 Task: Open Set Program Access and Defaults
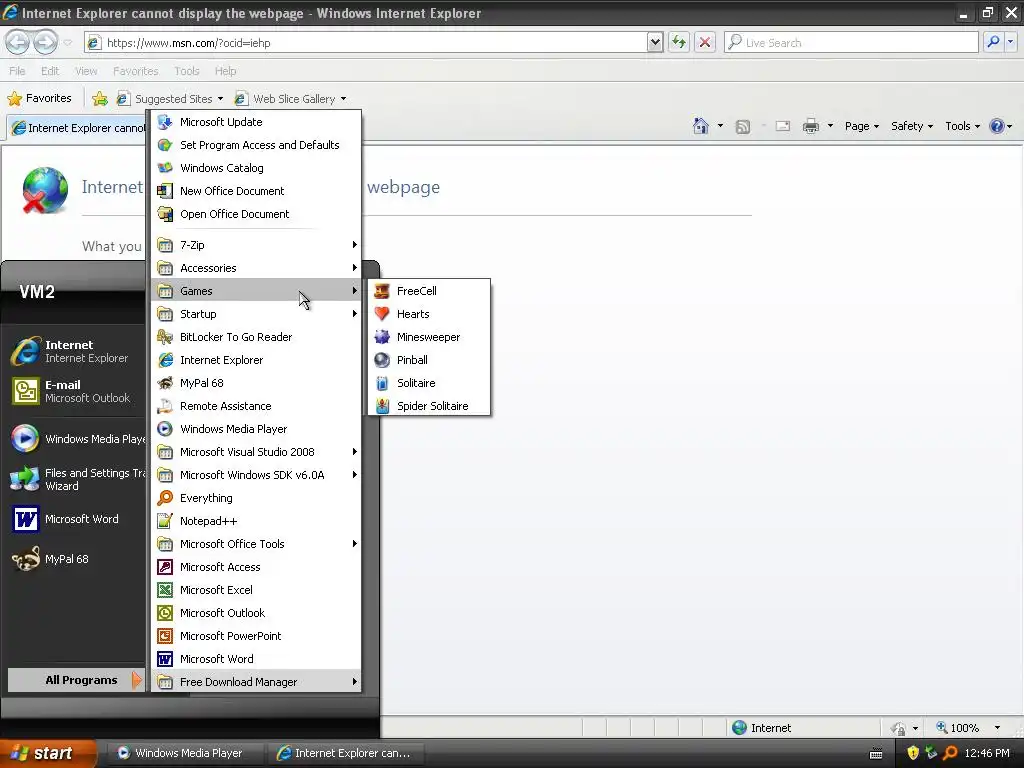click(x=256, y=145)
